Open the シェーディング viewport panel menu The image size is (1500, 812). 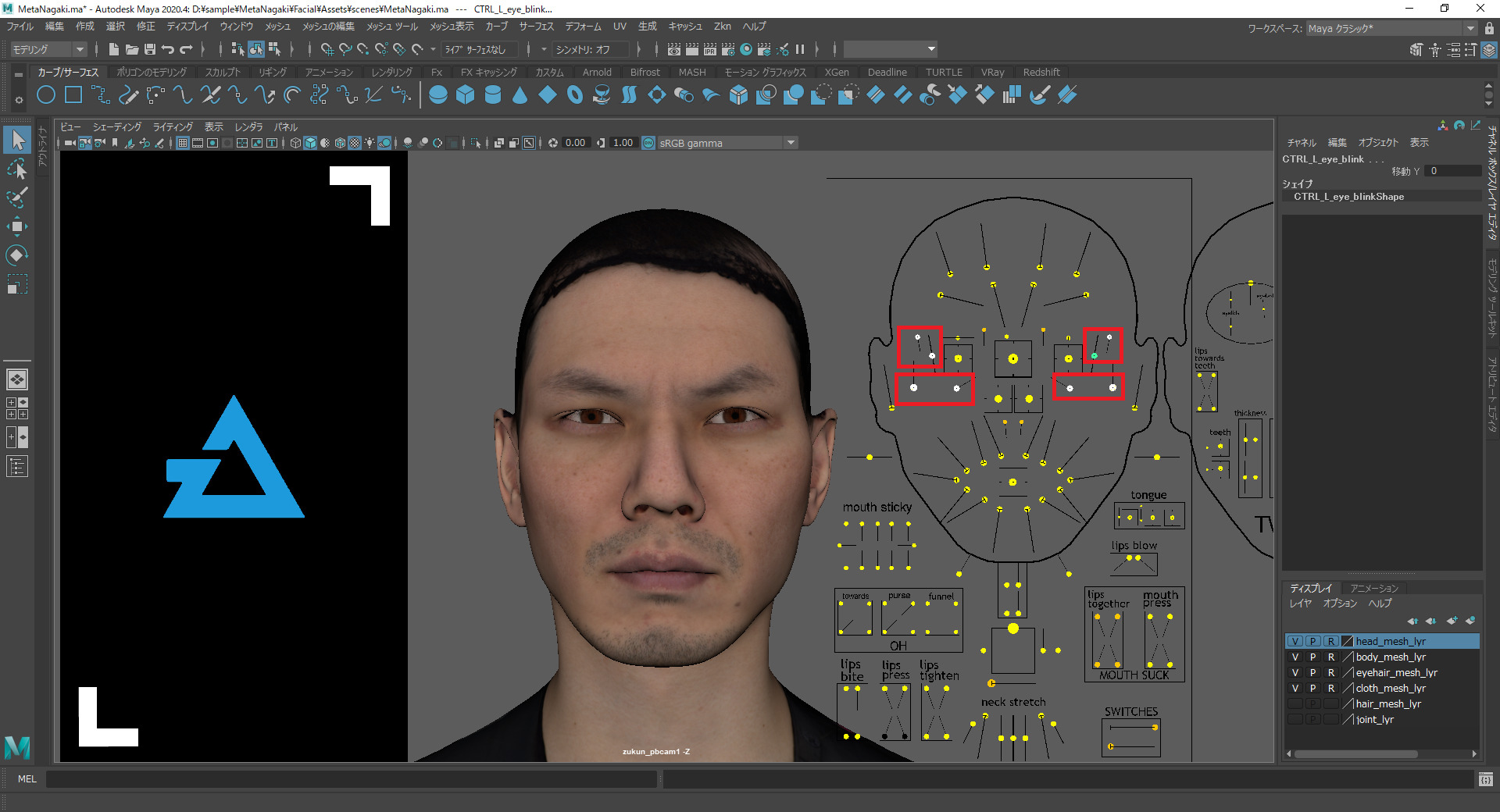[117, 126]
